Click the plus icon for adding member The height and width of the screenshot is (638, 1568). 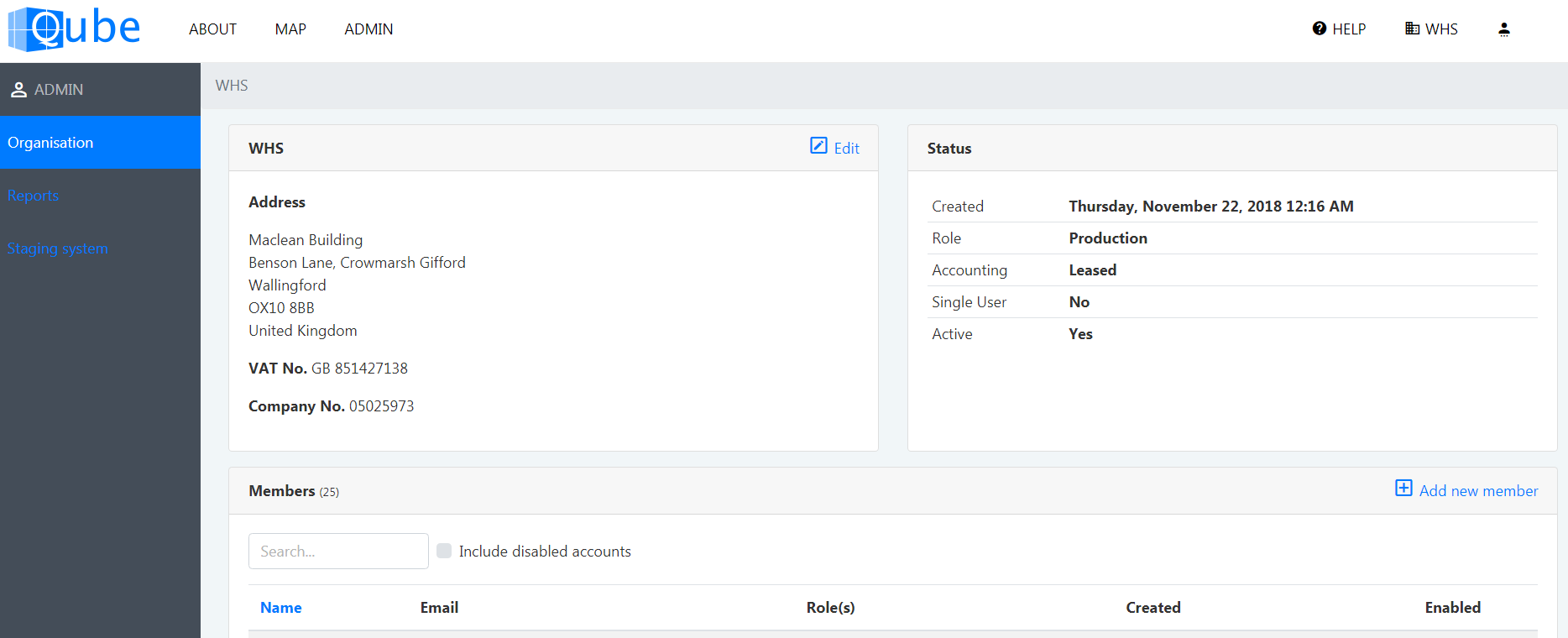click(x=1403, y=489)
